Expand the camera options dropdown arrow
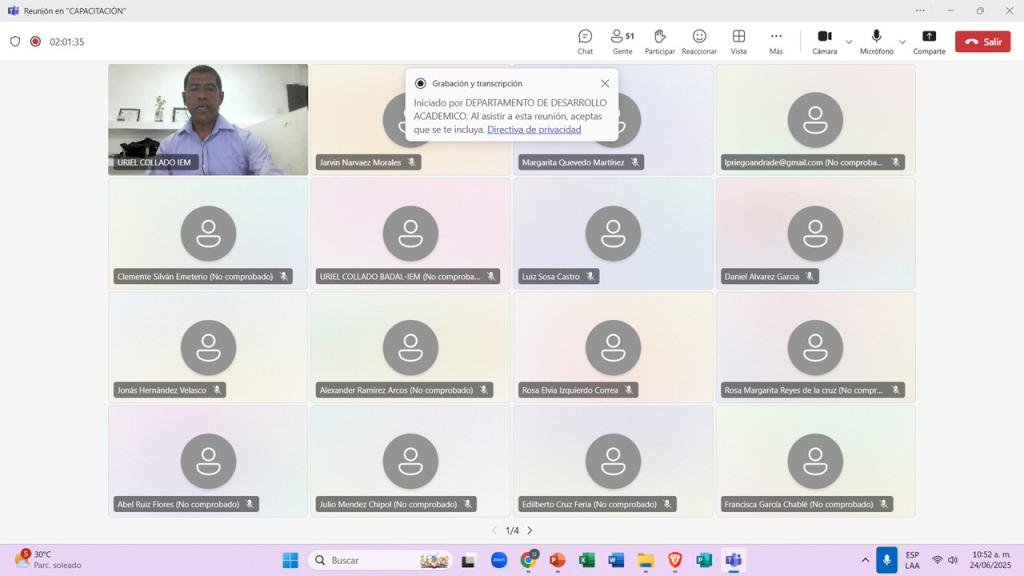The image size is (1024, 576). pos(849,42)
